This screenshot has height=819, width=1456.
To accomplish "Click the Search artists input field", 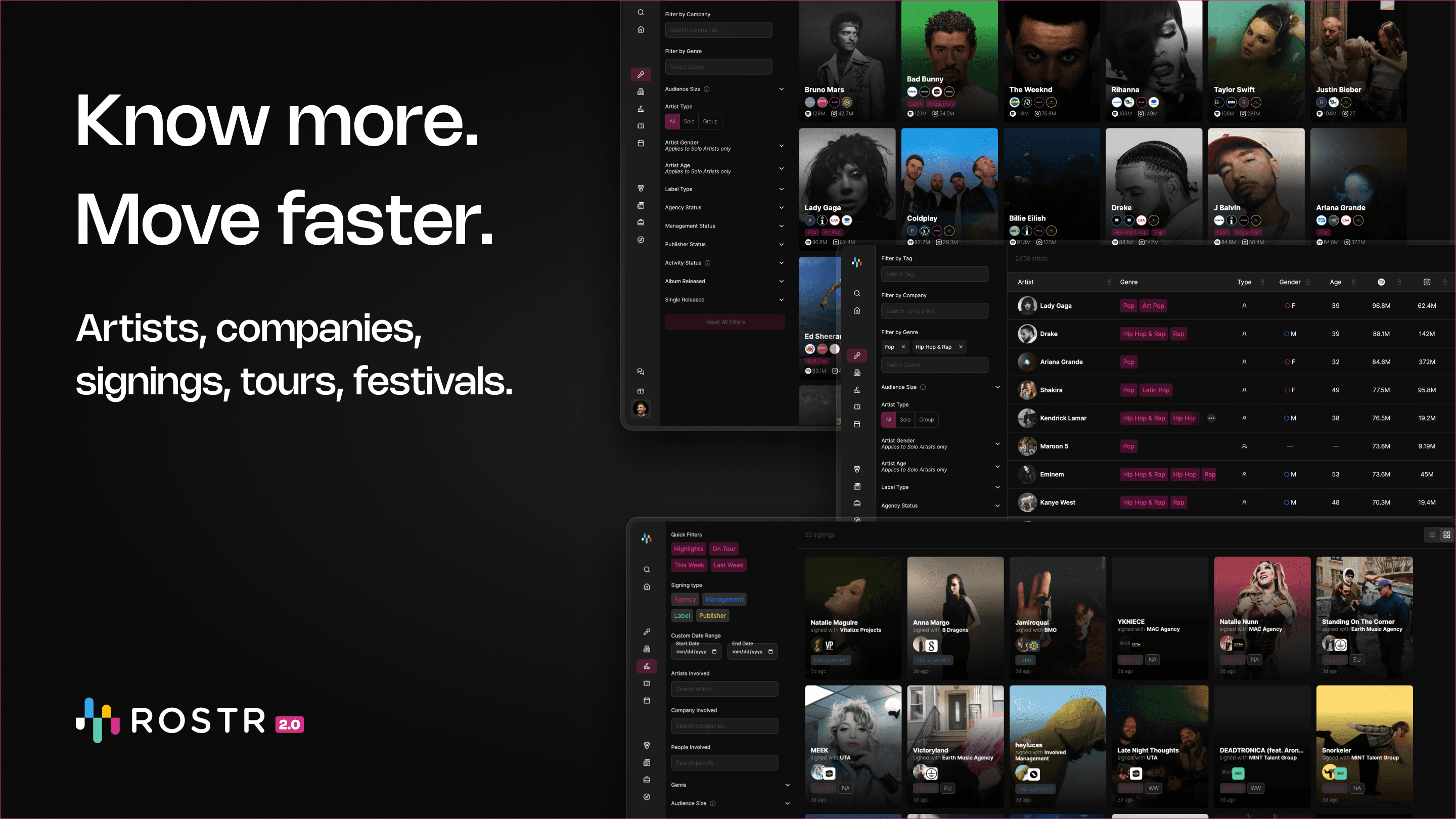I will 724,689.
